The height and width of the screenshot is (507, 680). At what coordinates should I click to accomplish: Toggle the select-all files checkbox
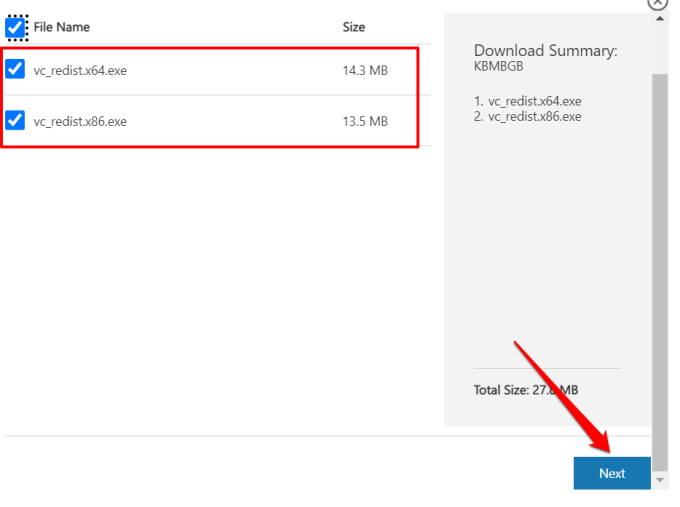[x=16, y=27]
